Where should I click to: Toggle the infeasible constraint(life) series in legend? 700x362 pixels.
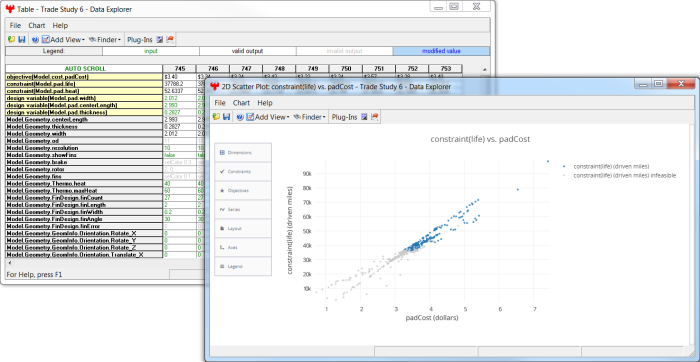click(620, 175)
